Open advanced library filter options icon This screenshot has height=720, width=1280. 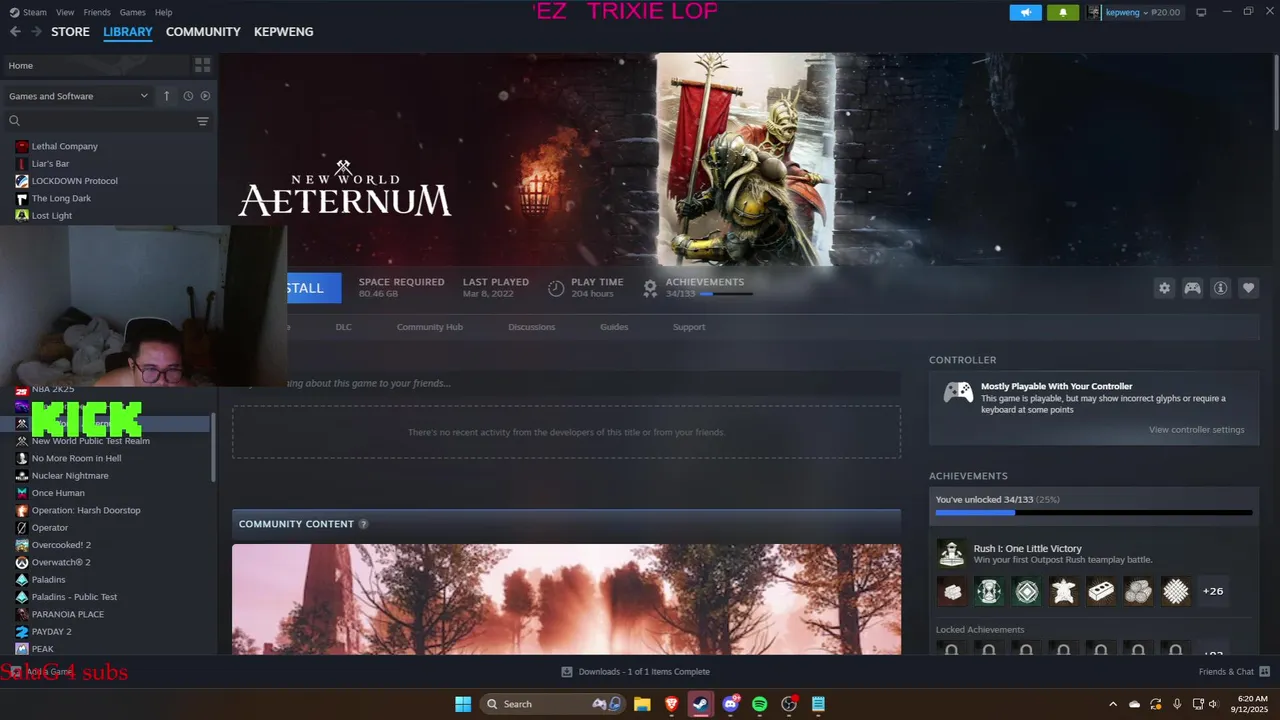[203, 121]
